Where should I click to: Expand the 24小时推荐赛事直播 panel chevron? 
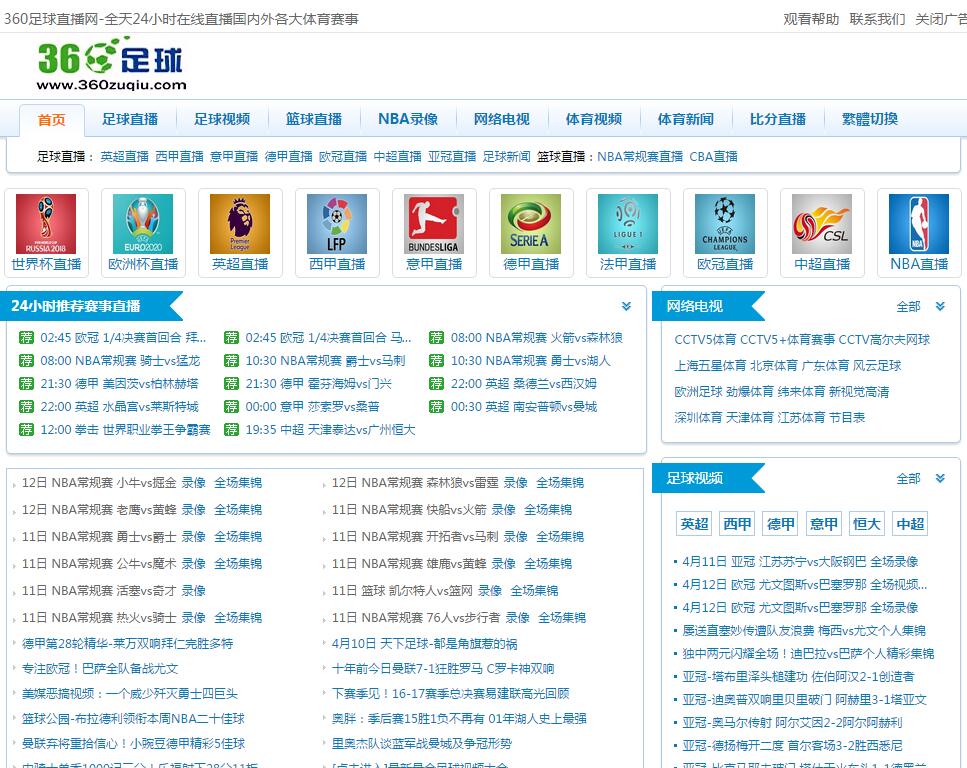[627, 306]
